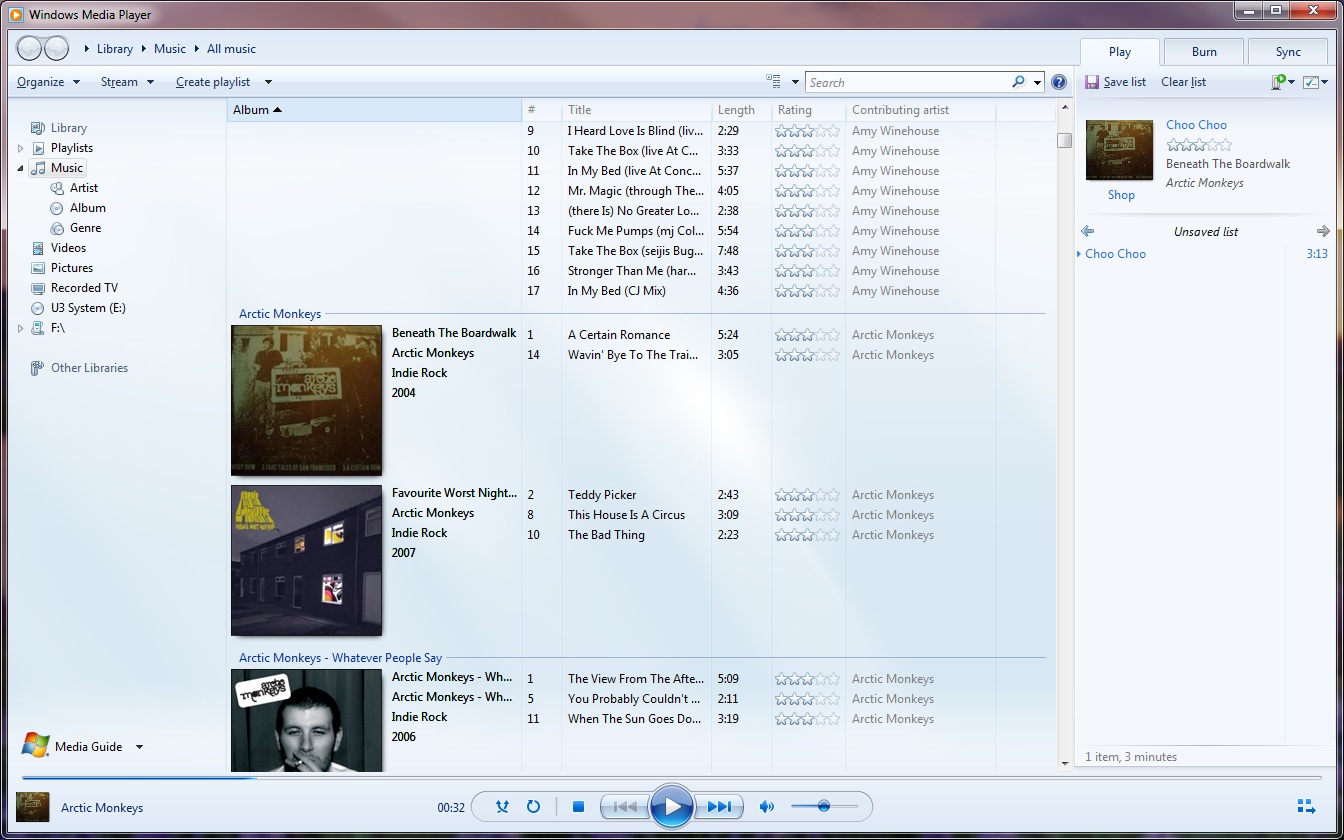Collapse the Music tree node
Image resolution: width=1344 pixels, height=840 pixels.
point(20,168)
